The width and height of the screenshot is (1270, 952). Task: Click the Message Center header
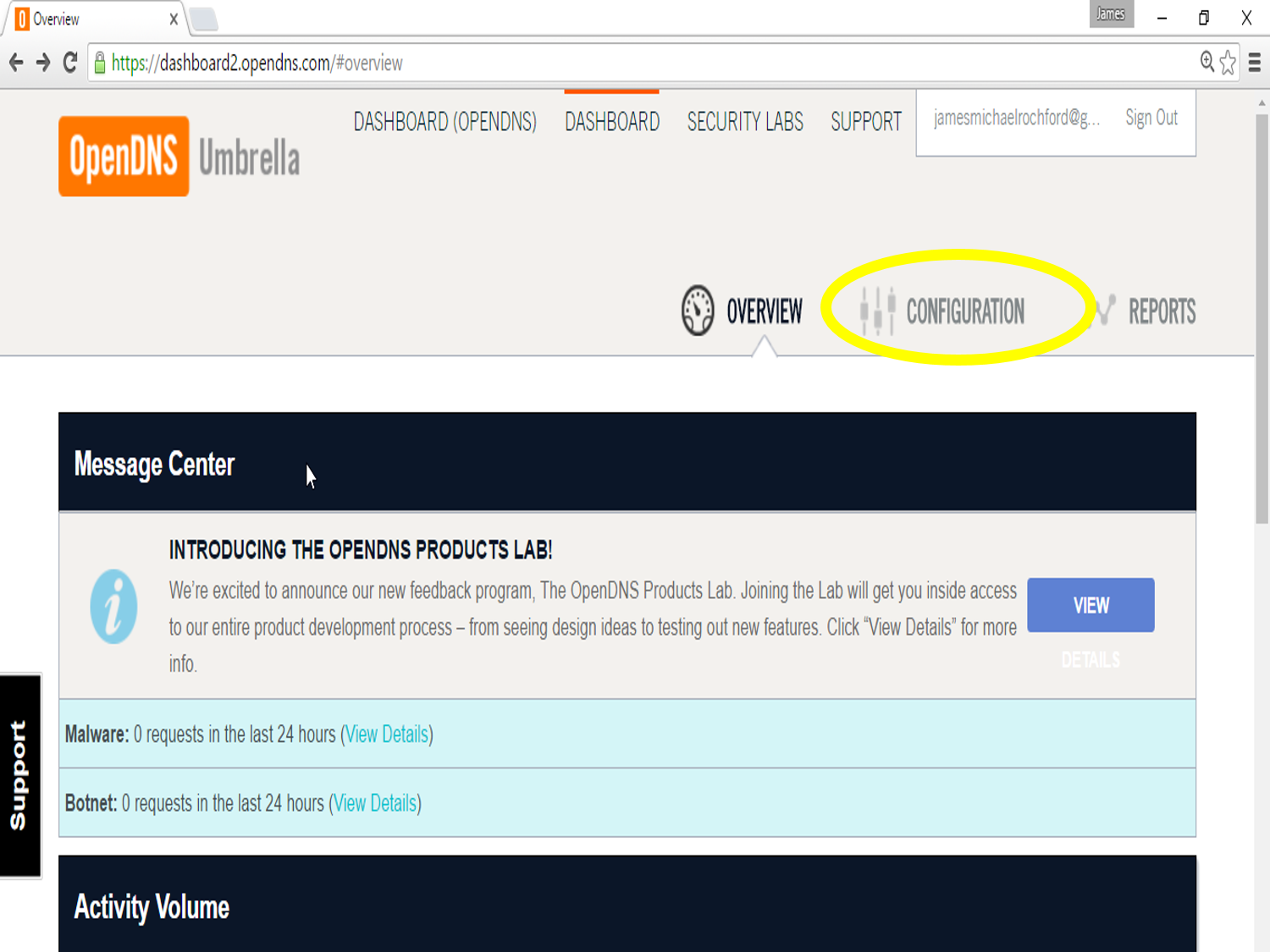(x=627, y=462)
